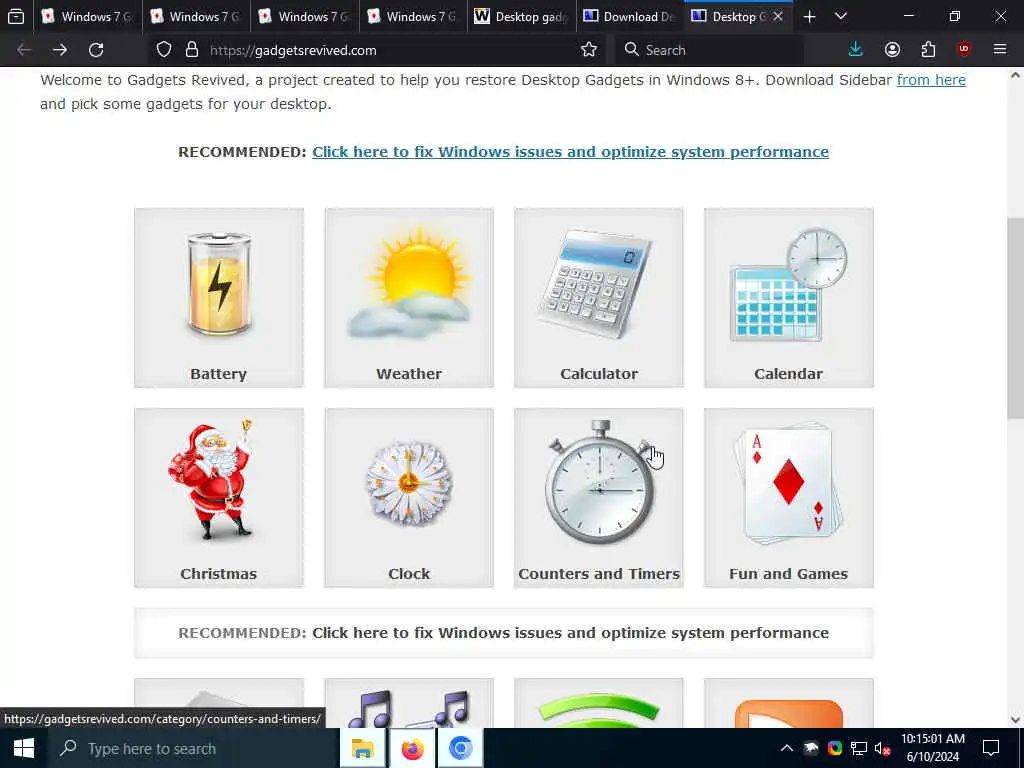Open the Firefox account icon
Viewport: 1024px width, 768px height.
tap(892, 50)
